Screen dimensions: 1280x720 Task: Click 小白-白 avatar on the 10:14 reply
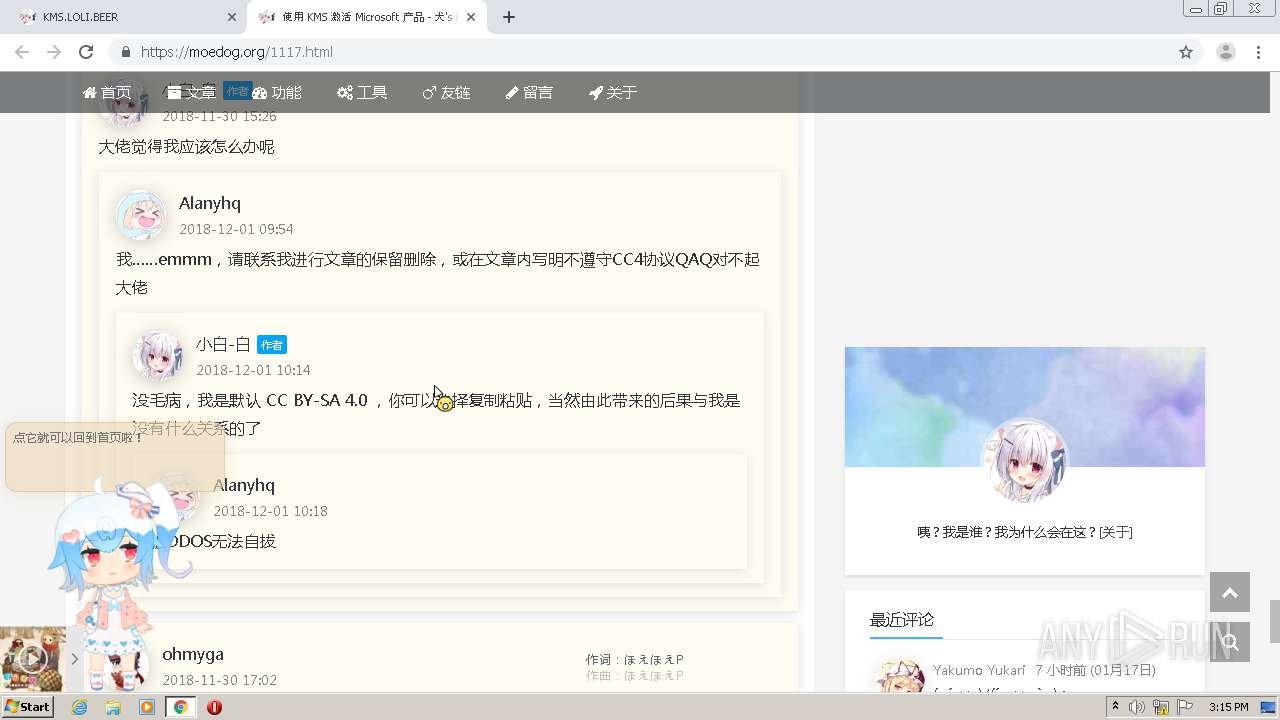pos(158,357)
